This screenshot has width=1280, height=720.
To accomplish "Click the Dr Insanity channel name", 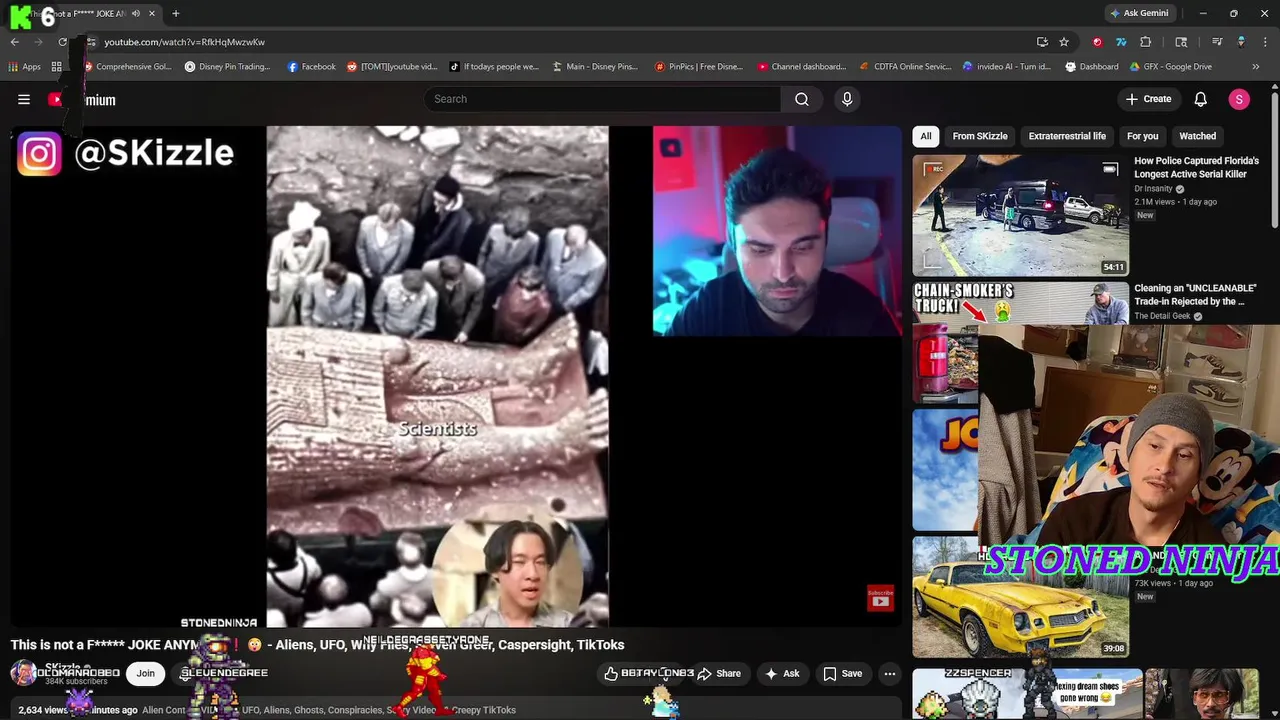I will pos(1153,189).
